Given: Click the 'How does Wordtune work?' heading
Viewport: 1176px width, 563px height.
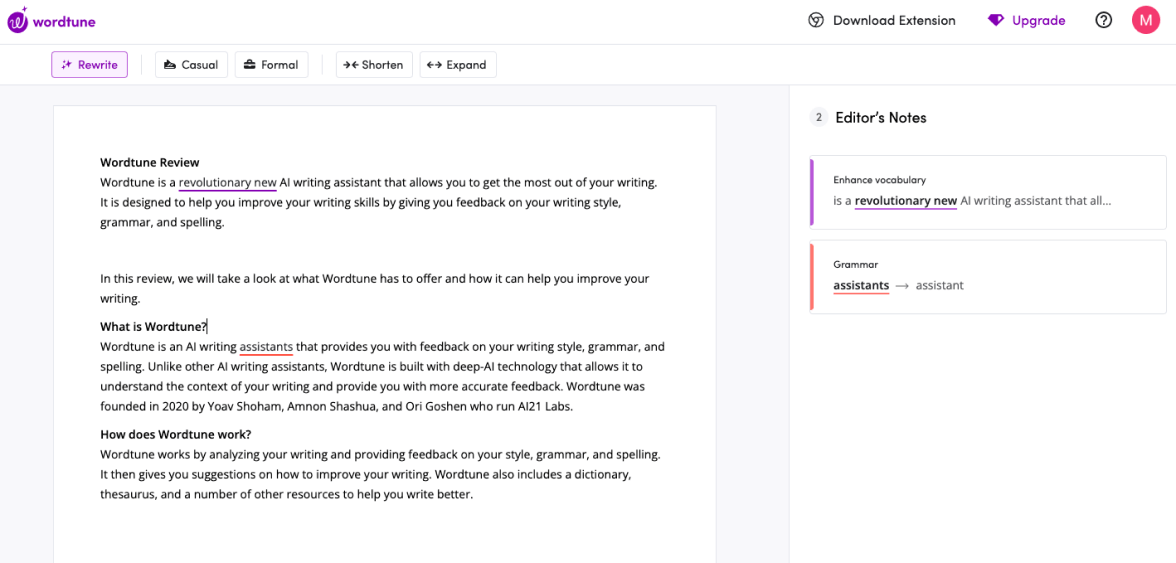Looking at the screenshot, I should pyautogui.click(x=175, y=434).
